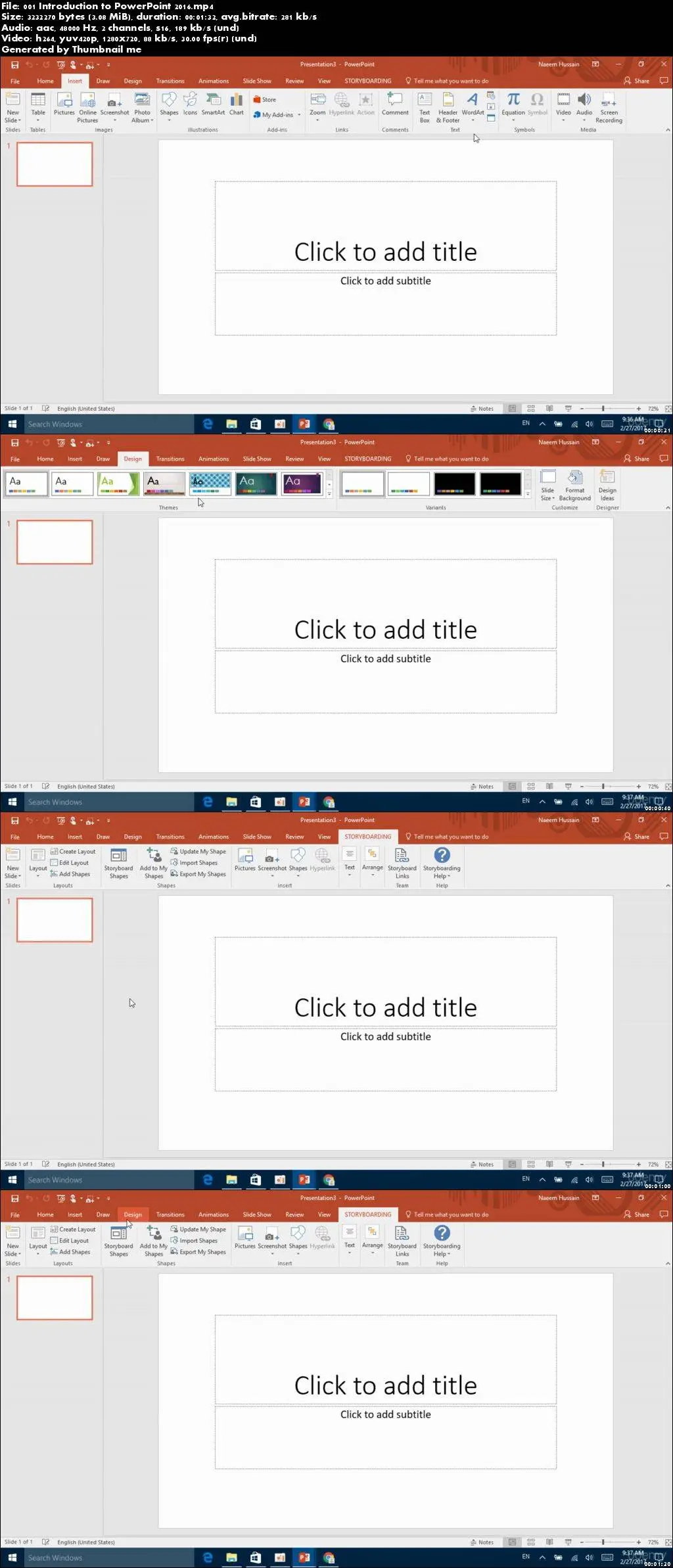673x1568 pixels.
Task: Switch to Normal view in Insert ribbon frame status bar
Action: click(512, 409)
